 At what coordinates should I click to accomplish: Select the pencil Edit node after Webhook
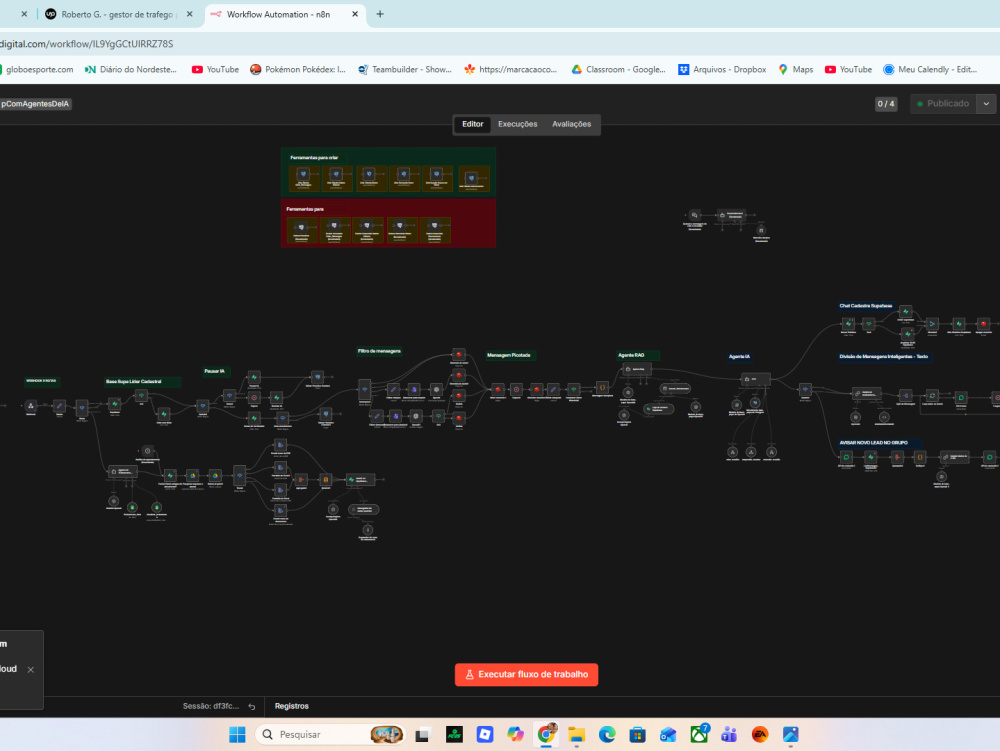[59, 405]
